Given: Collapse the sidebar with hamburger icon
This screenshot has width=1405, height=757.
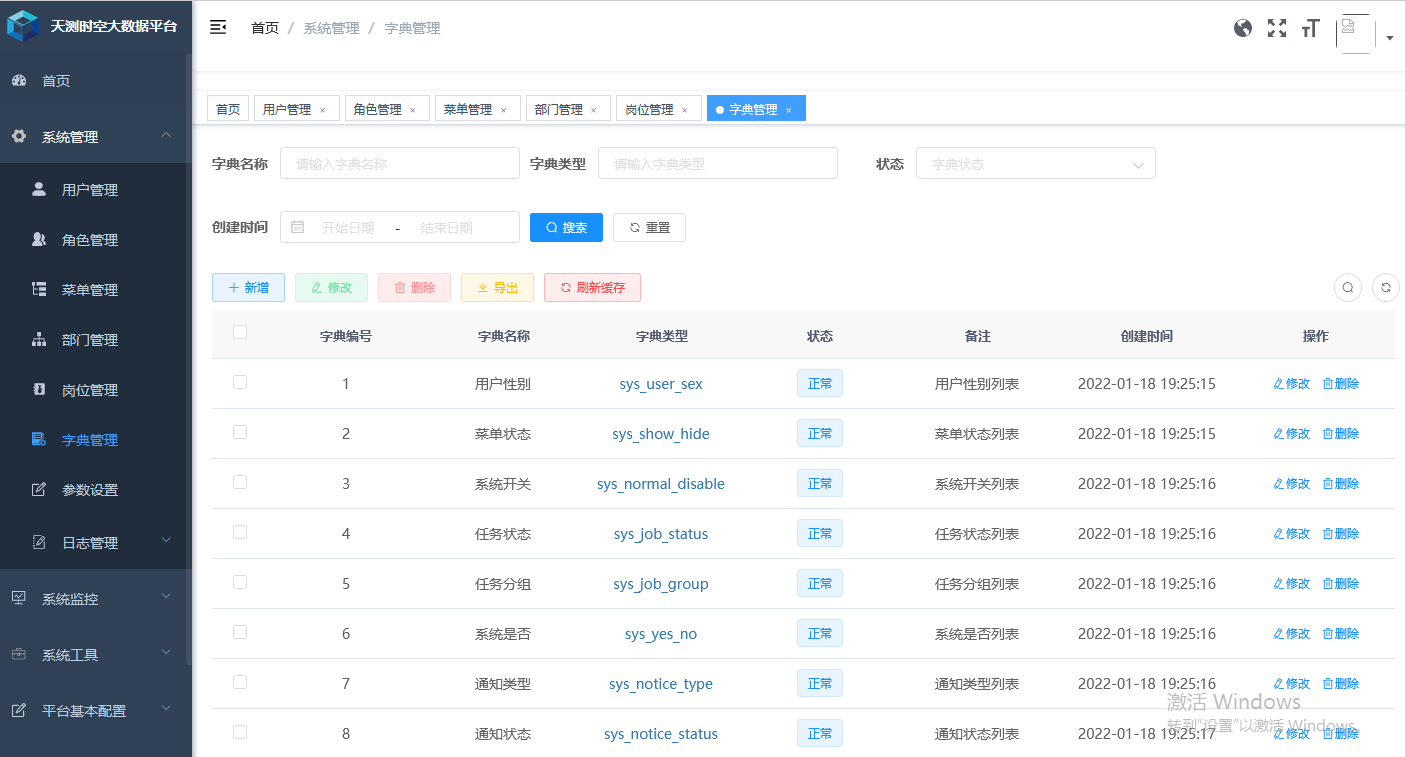Looking at the screenshot, I should 218,28.
